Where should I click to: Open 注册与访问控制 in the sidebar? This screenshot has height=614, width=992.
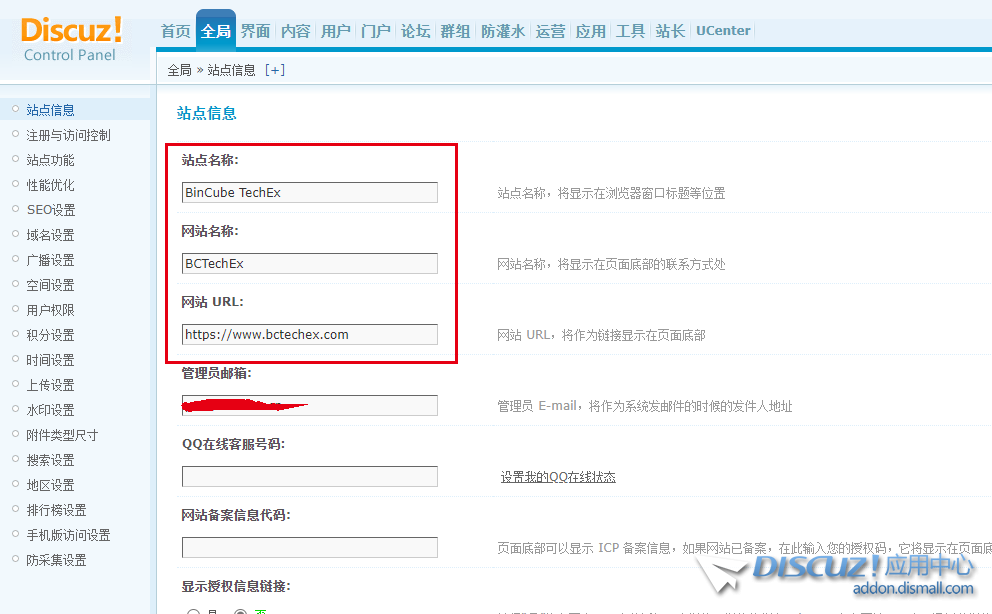coord(68,135)
